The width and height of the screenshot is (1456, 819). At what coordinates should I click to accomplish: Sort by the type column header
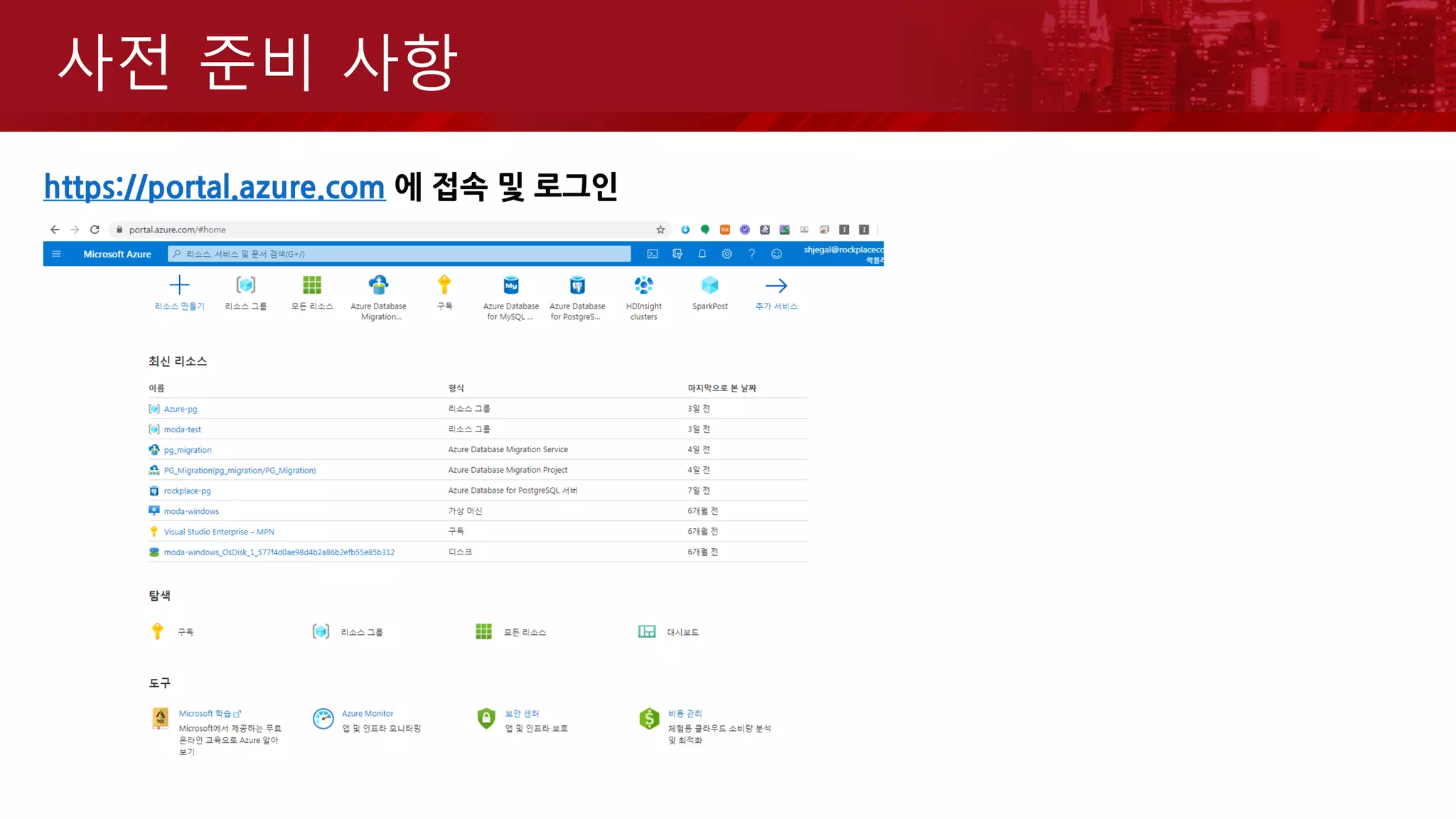click(456, 388)
